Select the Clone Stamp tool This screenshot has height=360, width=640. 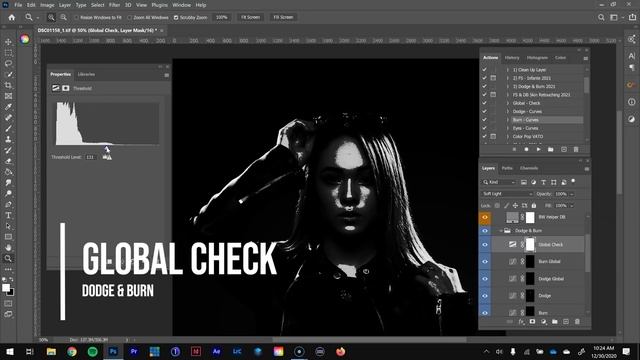click(x=8, y=139)
